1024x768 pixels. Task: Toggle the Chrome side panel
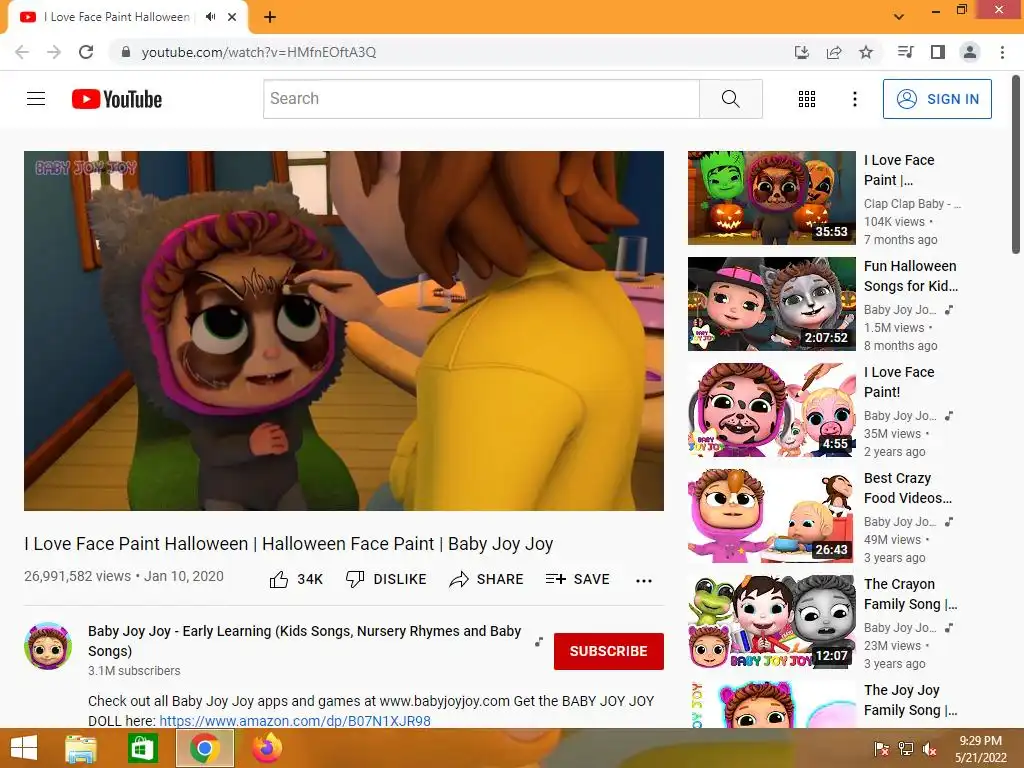point(938,52)
